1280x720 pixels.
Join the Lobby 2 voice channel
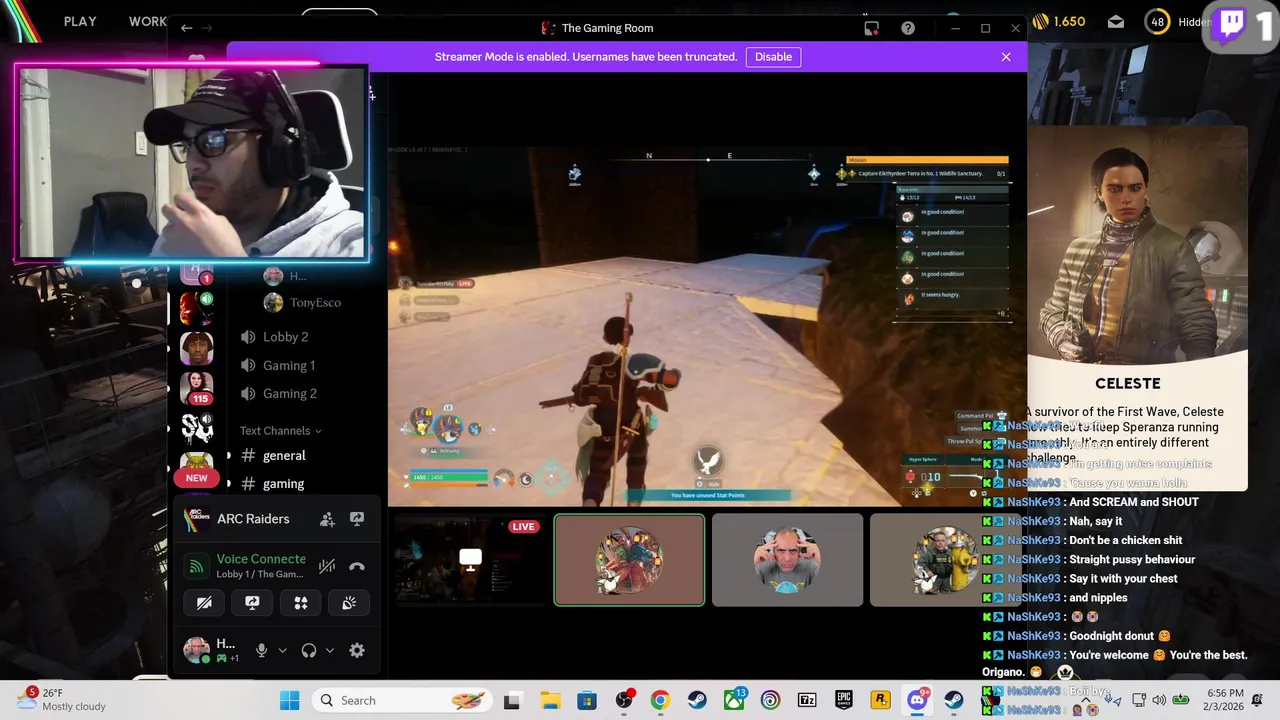[x=285, y=337]
